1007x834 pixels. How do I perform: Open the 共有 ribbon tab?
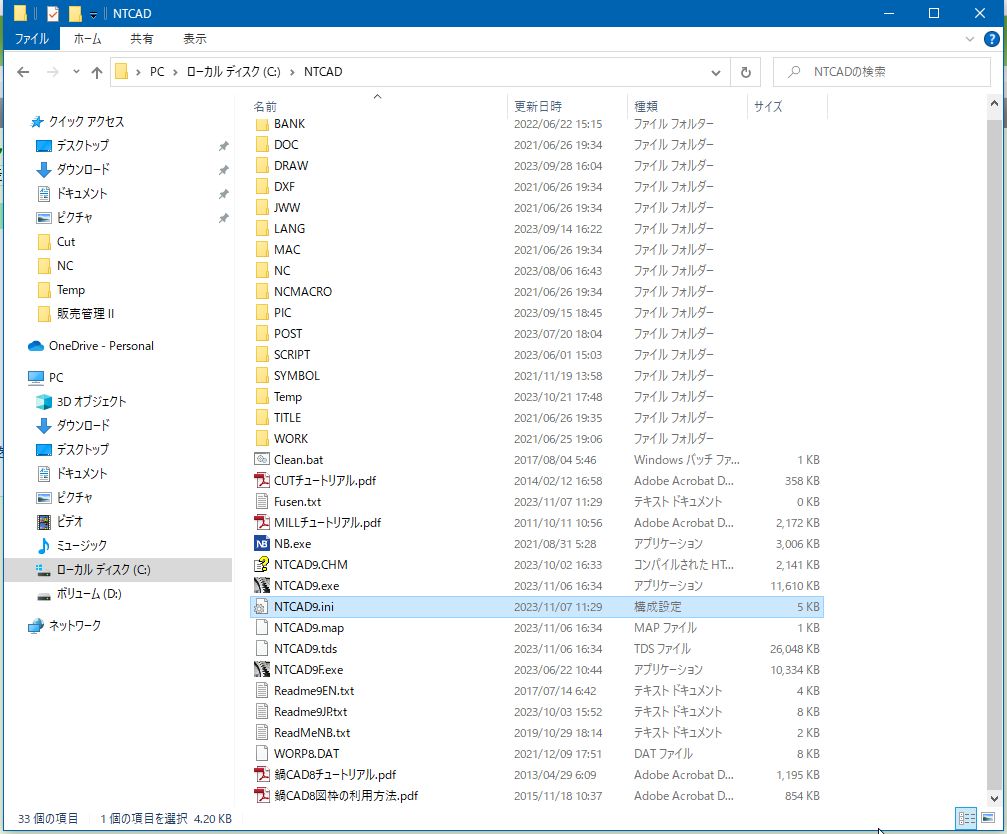click(141, 39)
